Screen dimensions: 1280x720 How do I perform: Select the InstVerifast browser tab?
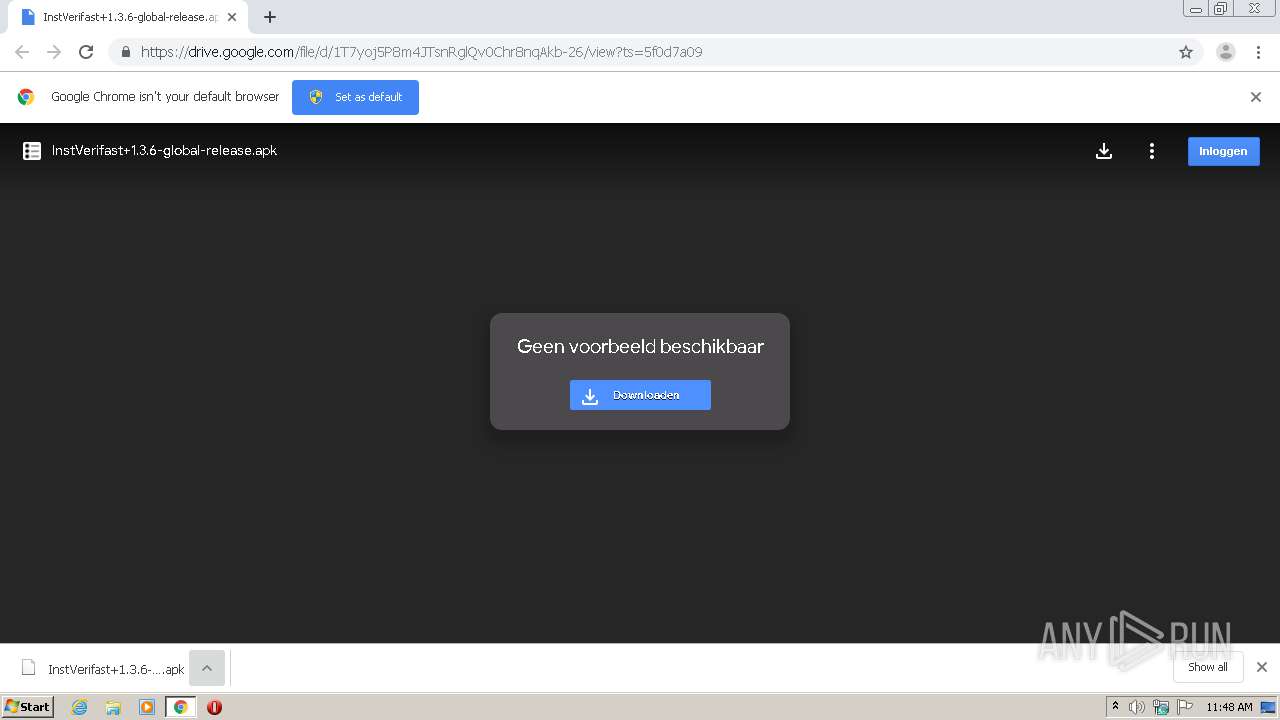[x=126, y=17]
